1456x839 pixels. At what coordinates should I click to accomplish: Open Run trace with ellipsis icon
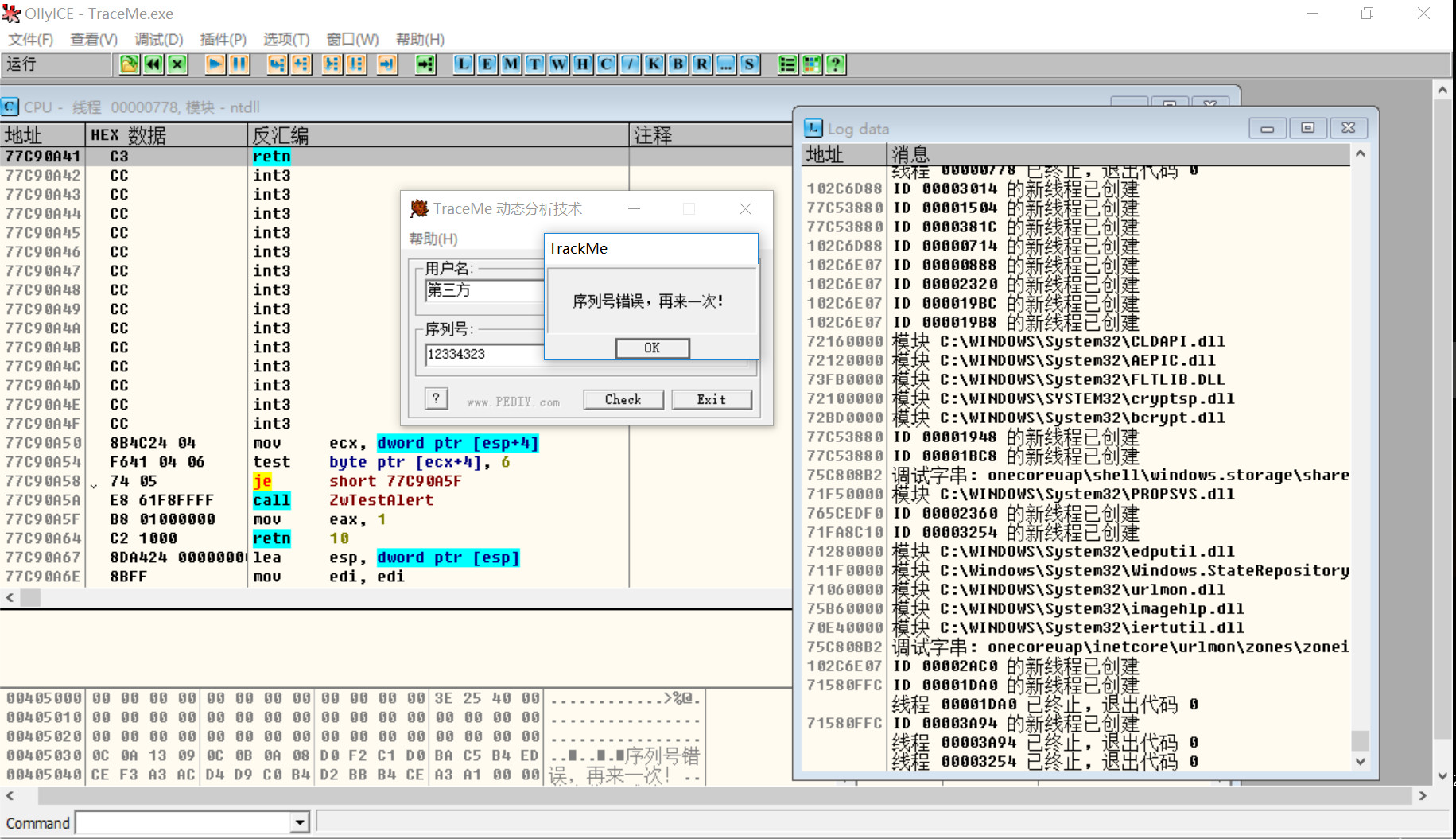(x=726, y=64)
